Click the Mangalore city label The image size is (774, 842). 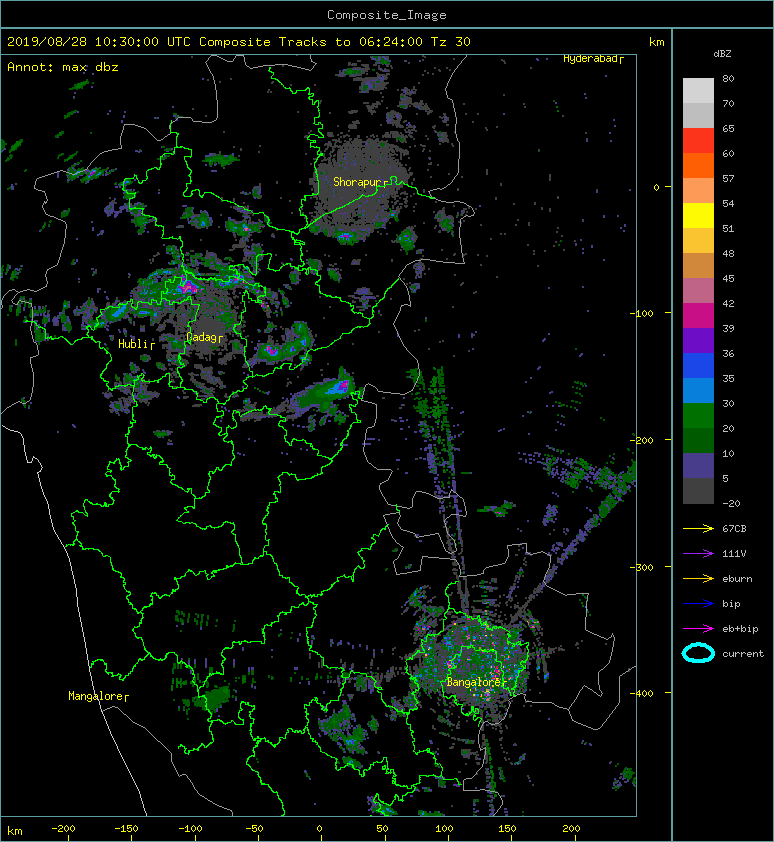[98, 696]
